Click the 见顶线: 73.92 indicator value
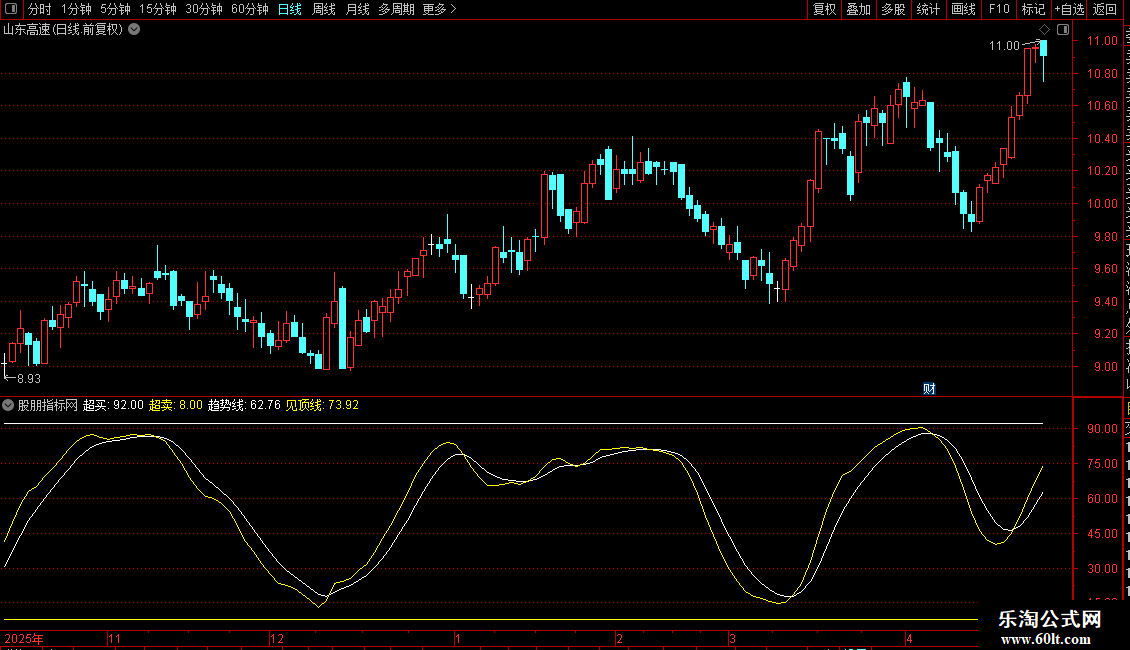The image size is (1130, 650). 322,405
